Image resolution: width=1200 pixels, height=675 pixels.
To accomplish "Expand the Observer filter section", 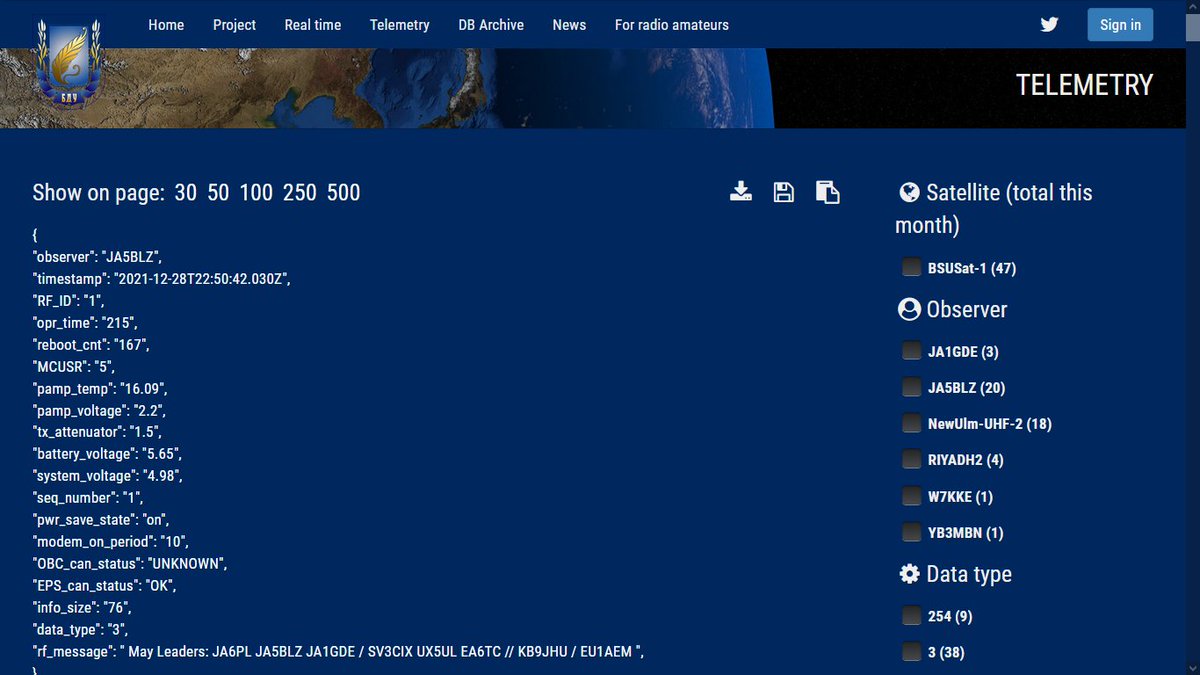I will click(x=966, y=309).
